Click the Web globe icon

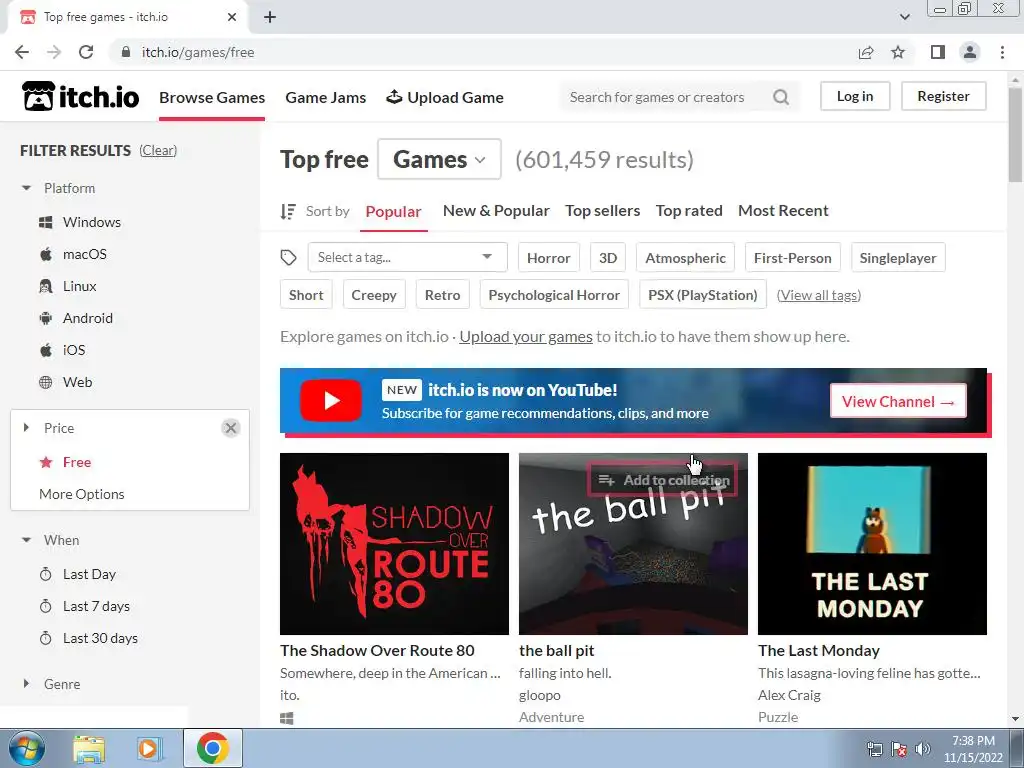(46, 383)
